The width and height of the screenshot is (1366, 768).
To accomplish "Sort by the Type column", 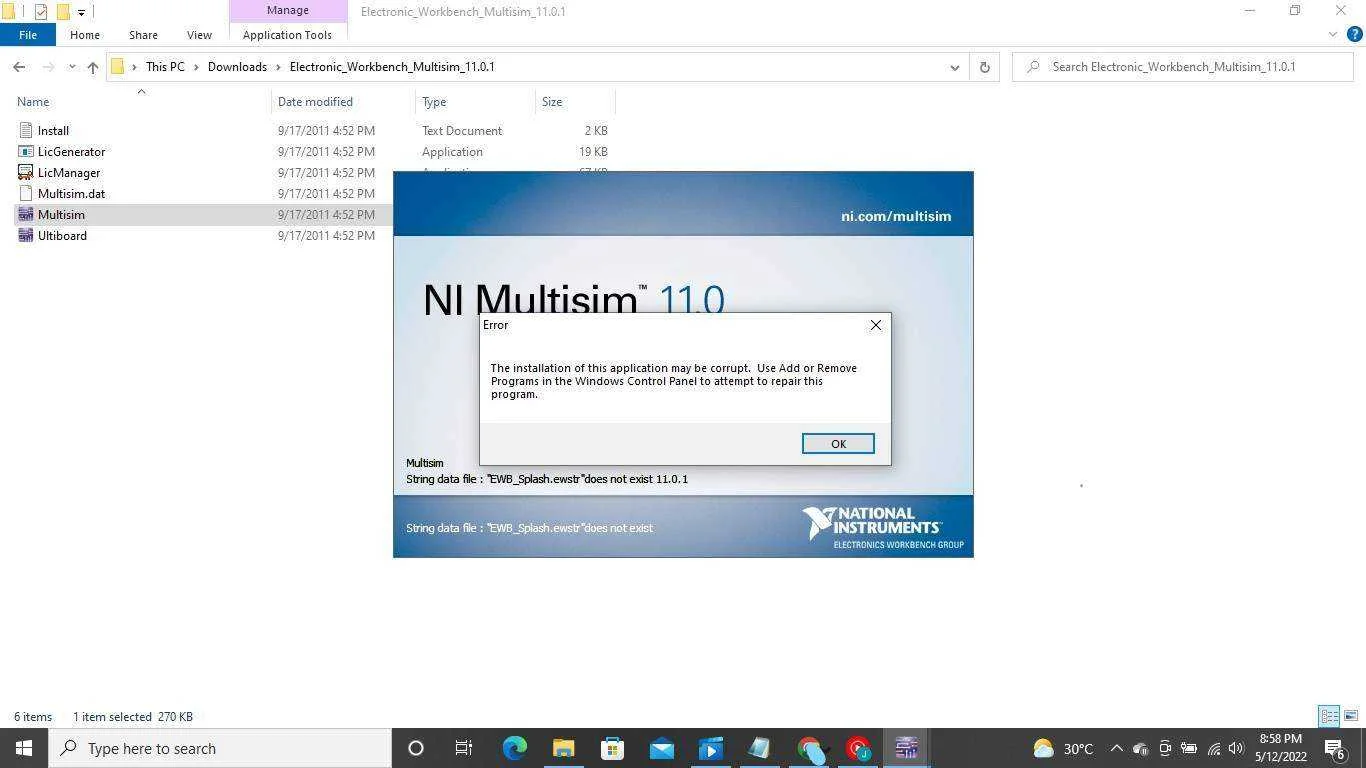I will 434,102.
